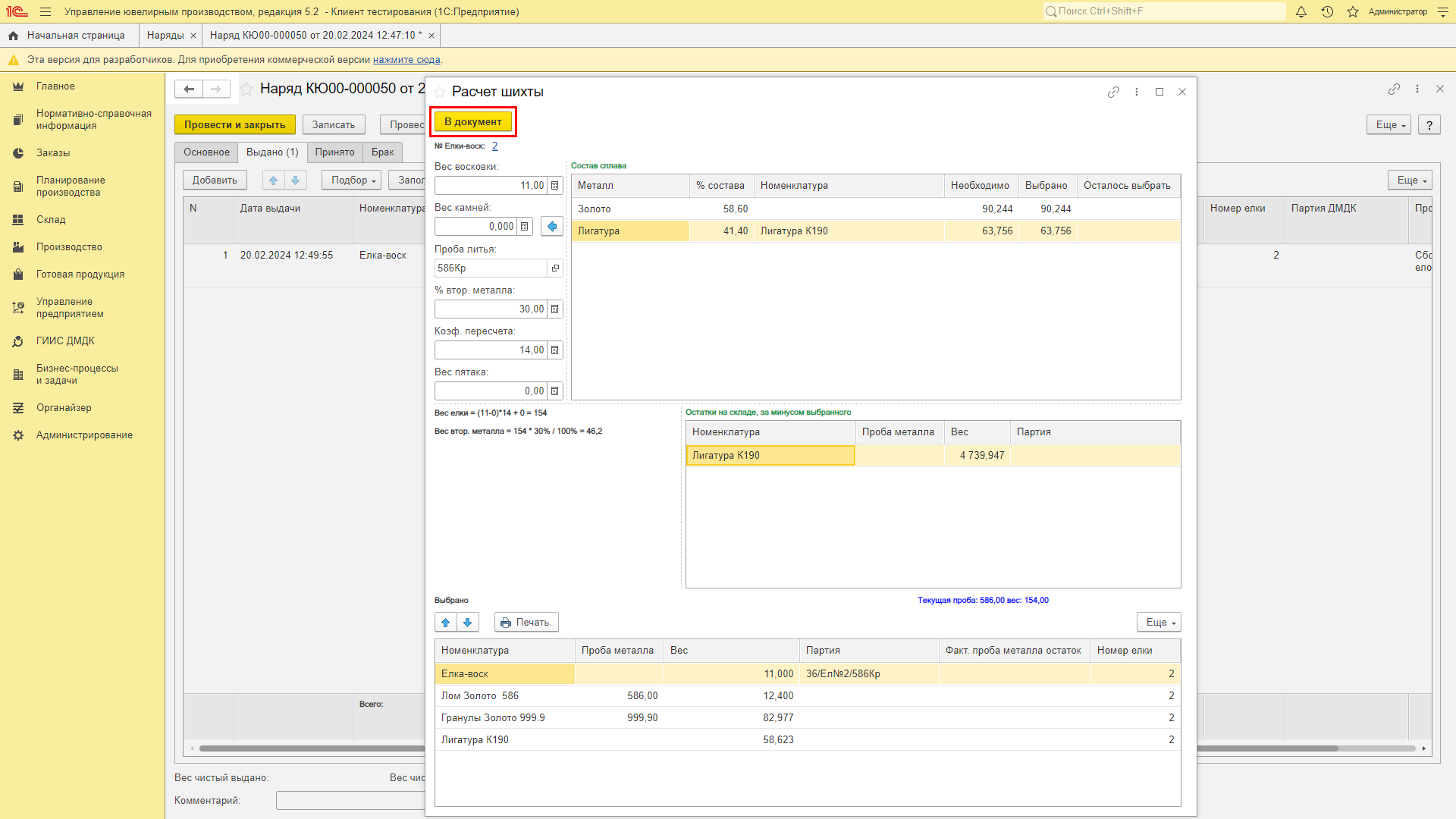Move selected row up in Выбрано

[446, 623]
